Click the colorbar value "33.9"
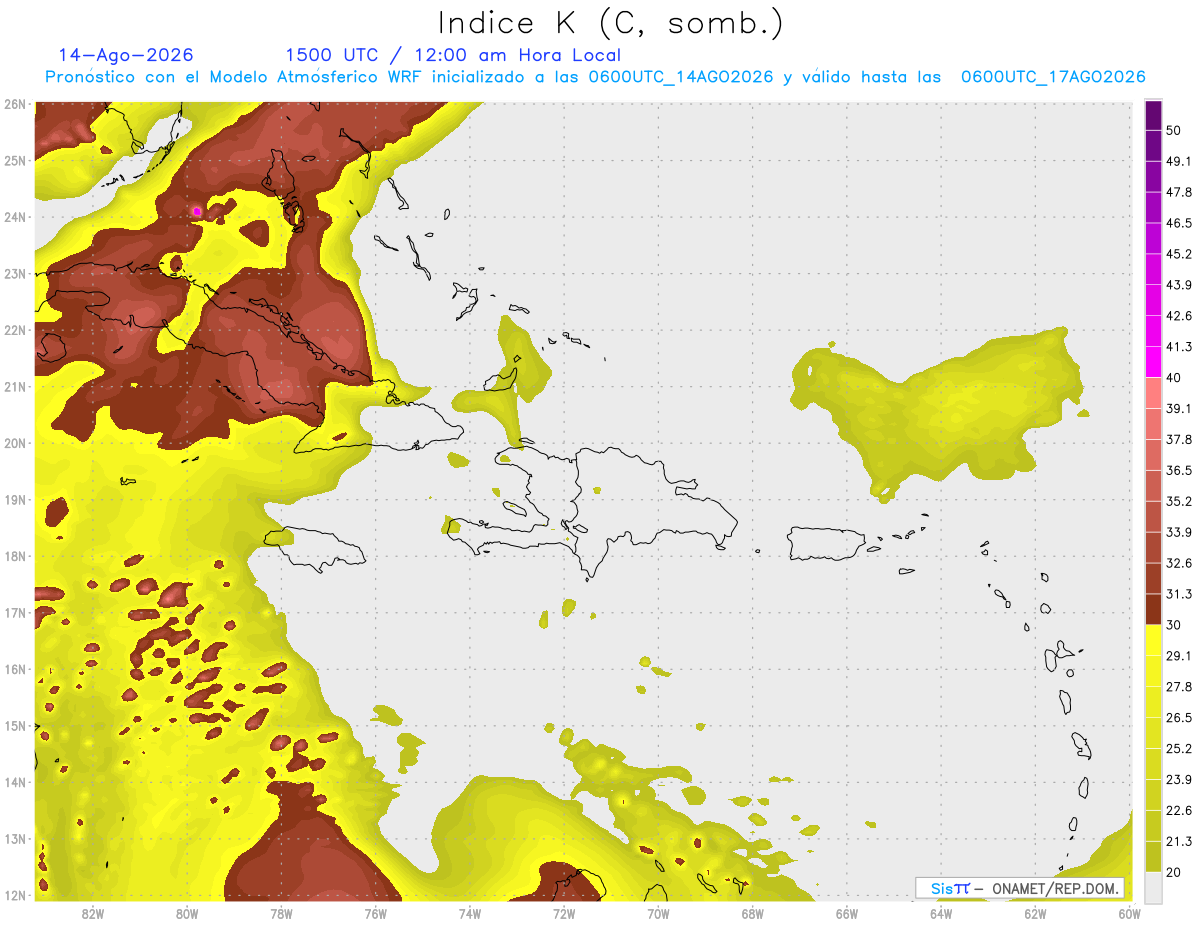This screenshot has height=927, width=1200. pyautogui.click(x=1179, y=532)
